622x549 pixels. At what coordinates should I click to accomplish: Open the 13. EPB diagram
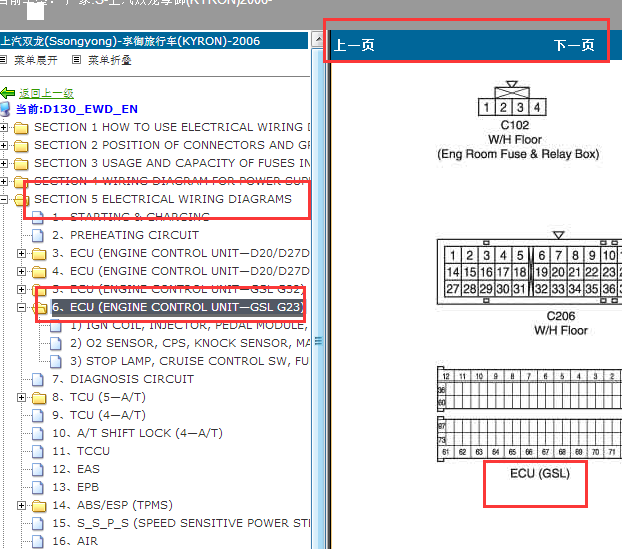tap(75, 488)
